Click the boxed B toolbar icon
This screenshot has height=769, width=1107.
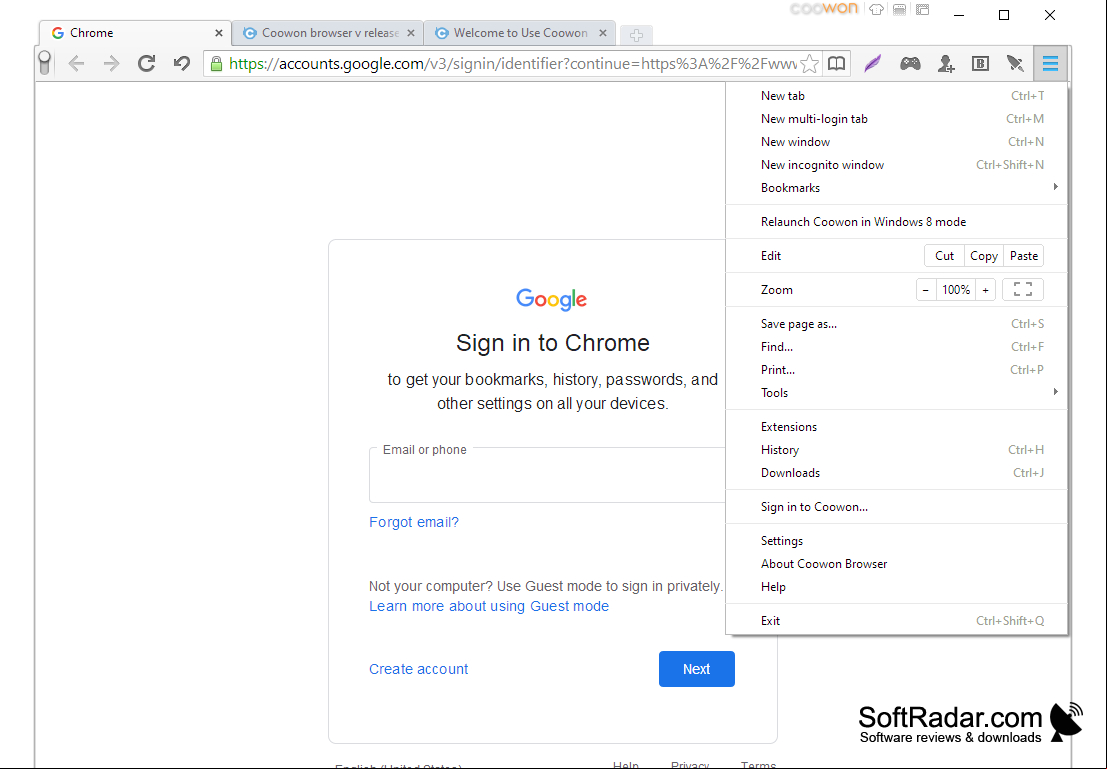(x=980, y=64)
